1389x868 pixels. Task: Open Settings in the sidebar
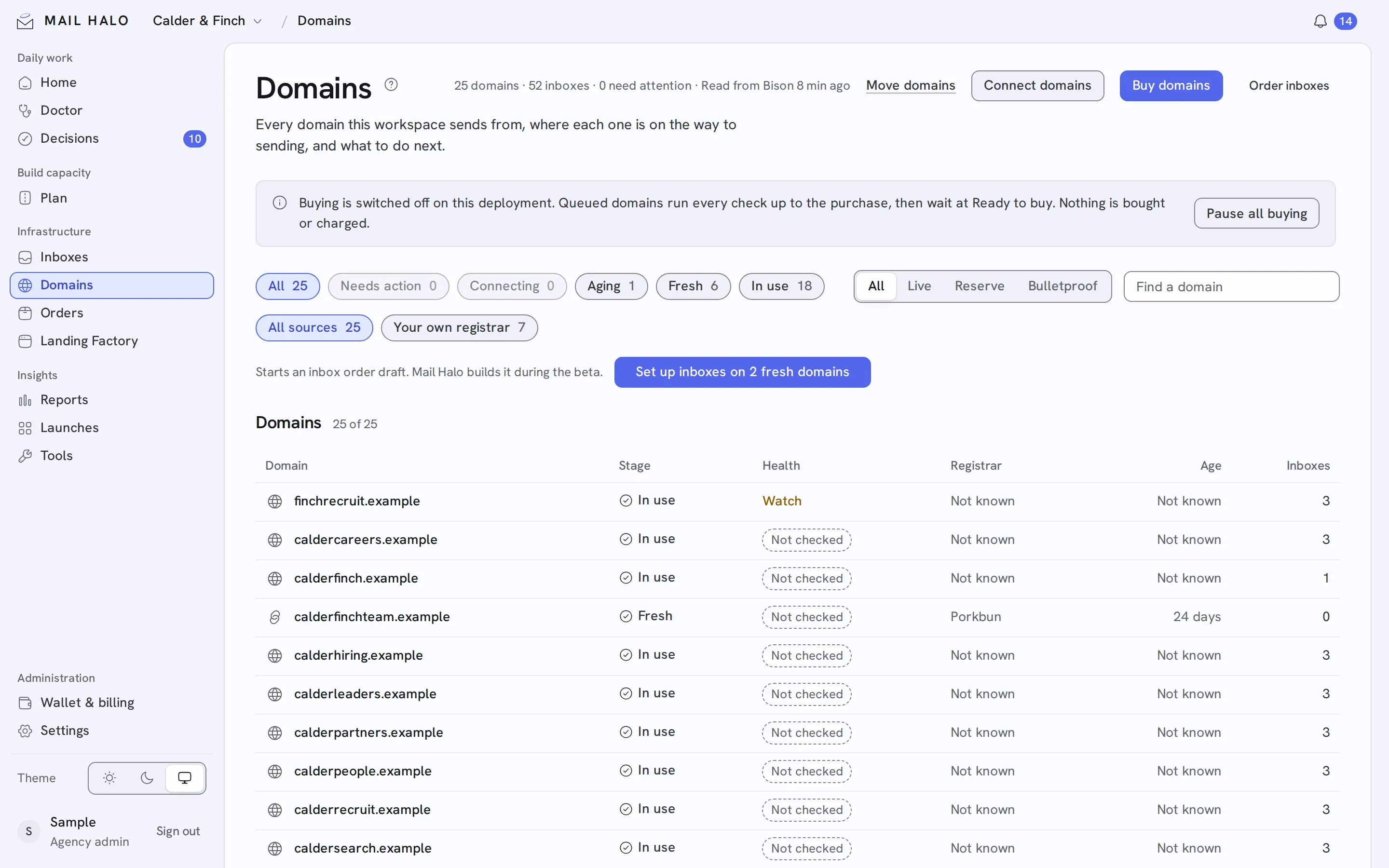pos(112,731)
